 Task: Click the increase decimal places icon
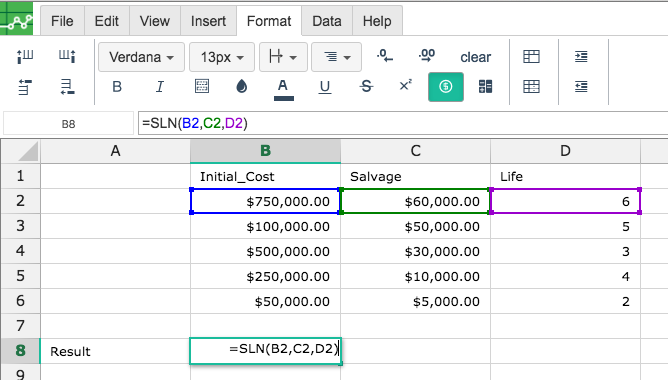click(x=427, y=56)
